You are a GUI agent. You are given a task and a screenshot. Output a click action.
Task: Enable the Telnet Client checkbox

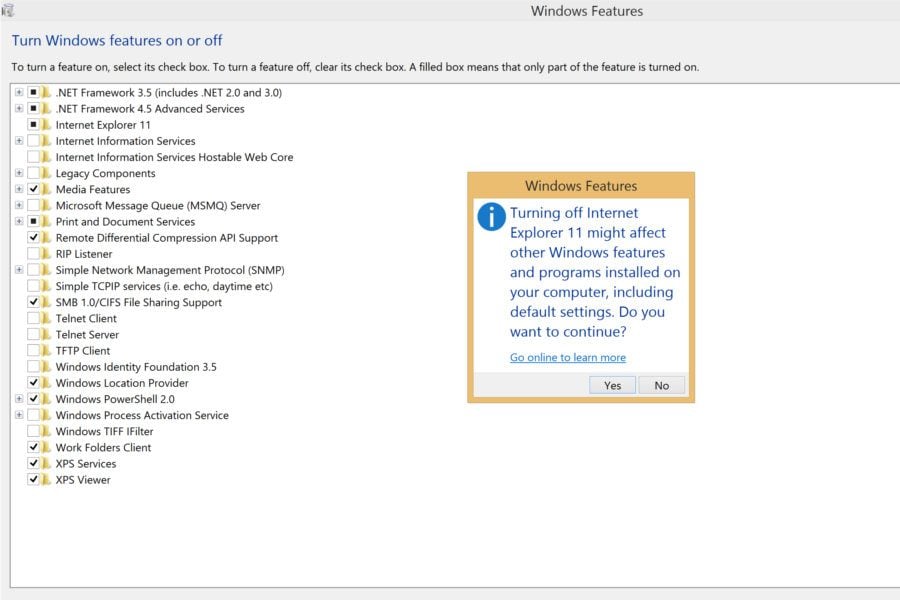click(33, 318)
